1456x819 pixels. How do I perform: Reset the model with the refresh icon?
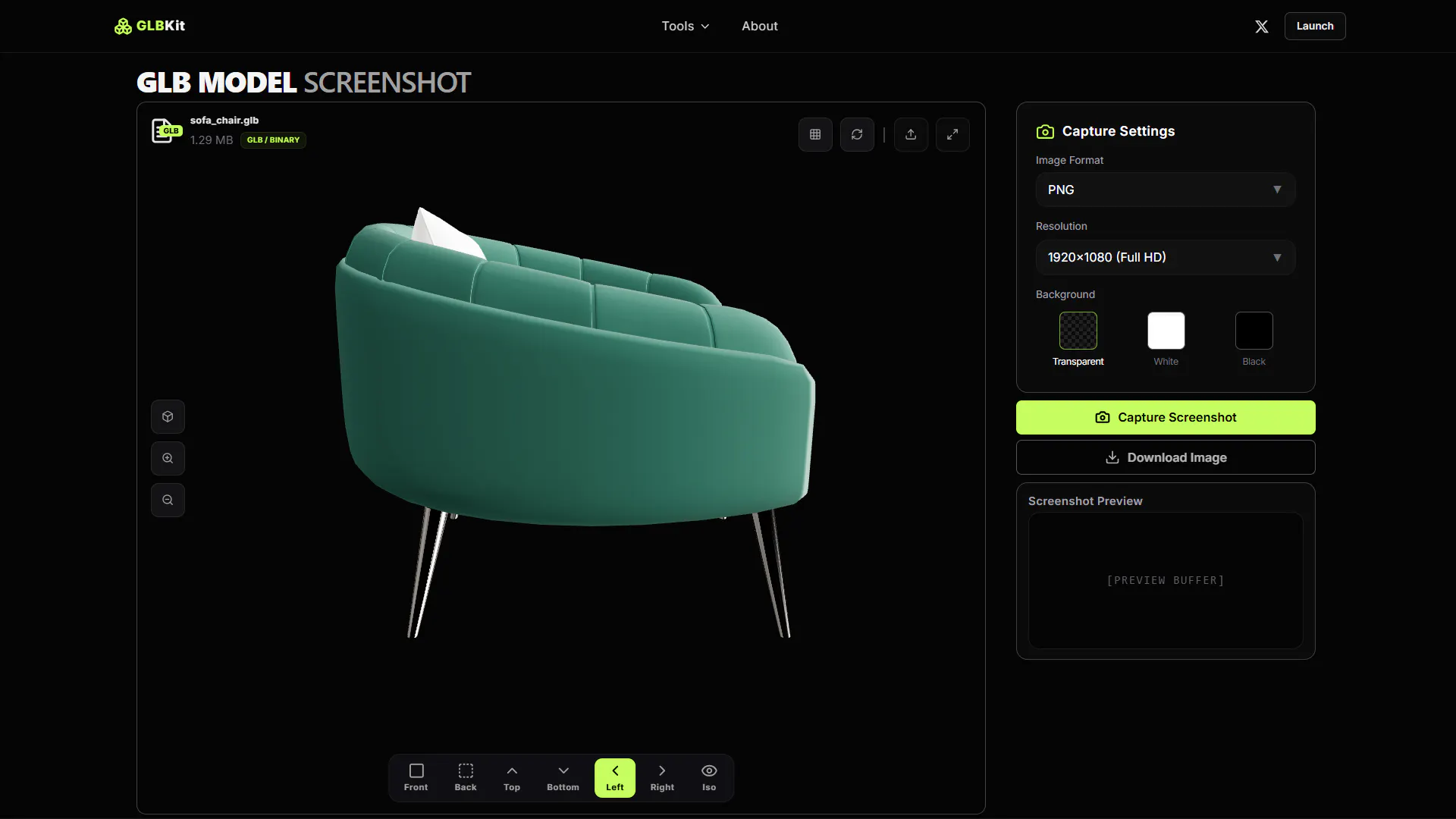857,134
